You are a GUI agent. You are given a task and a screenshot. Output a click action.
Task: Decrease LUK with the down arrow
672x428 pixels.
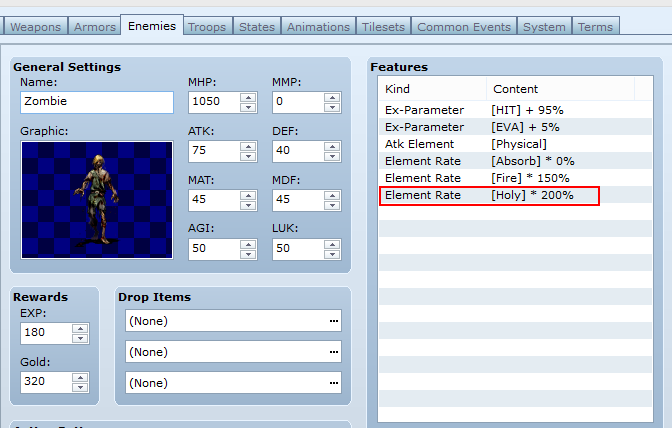click(x=332, y=254)
